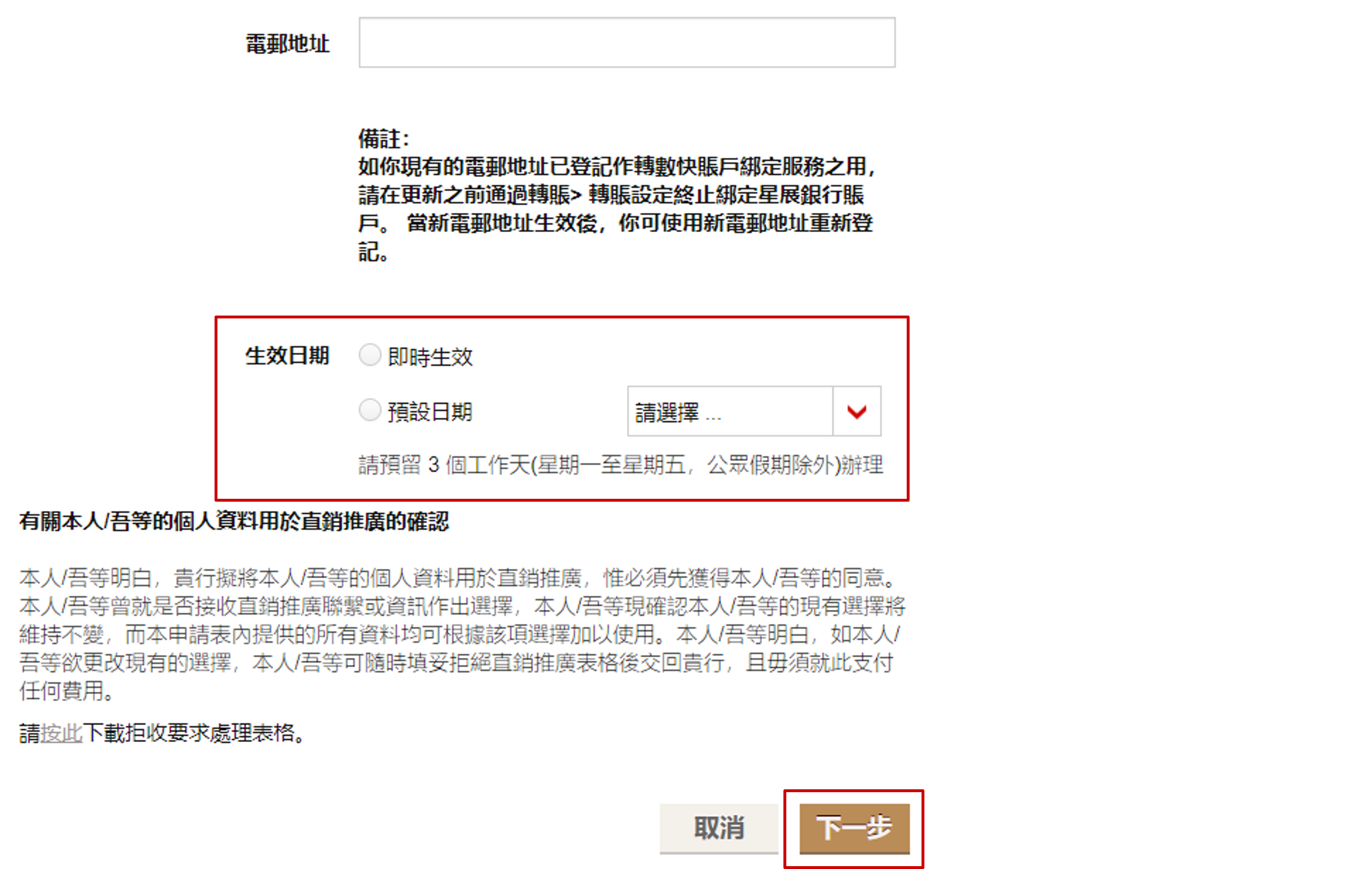Click the 電郵地址 field label
The image size is (1372, 869).
[288, 44]
